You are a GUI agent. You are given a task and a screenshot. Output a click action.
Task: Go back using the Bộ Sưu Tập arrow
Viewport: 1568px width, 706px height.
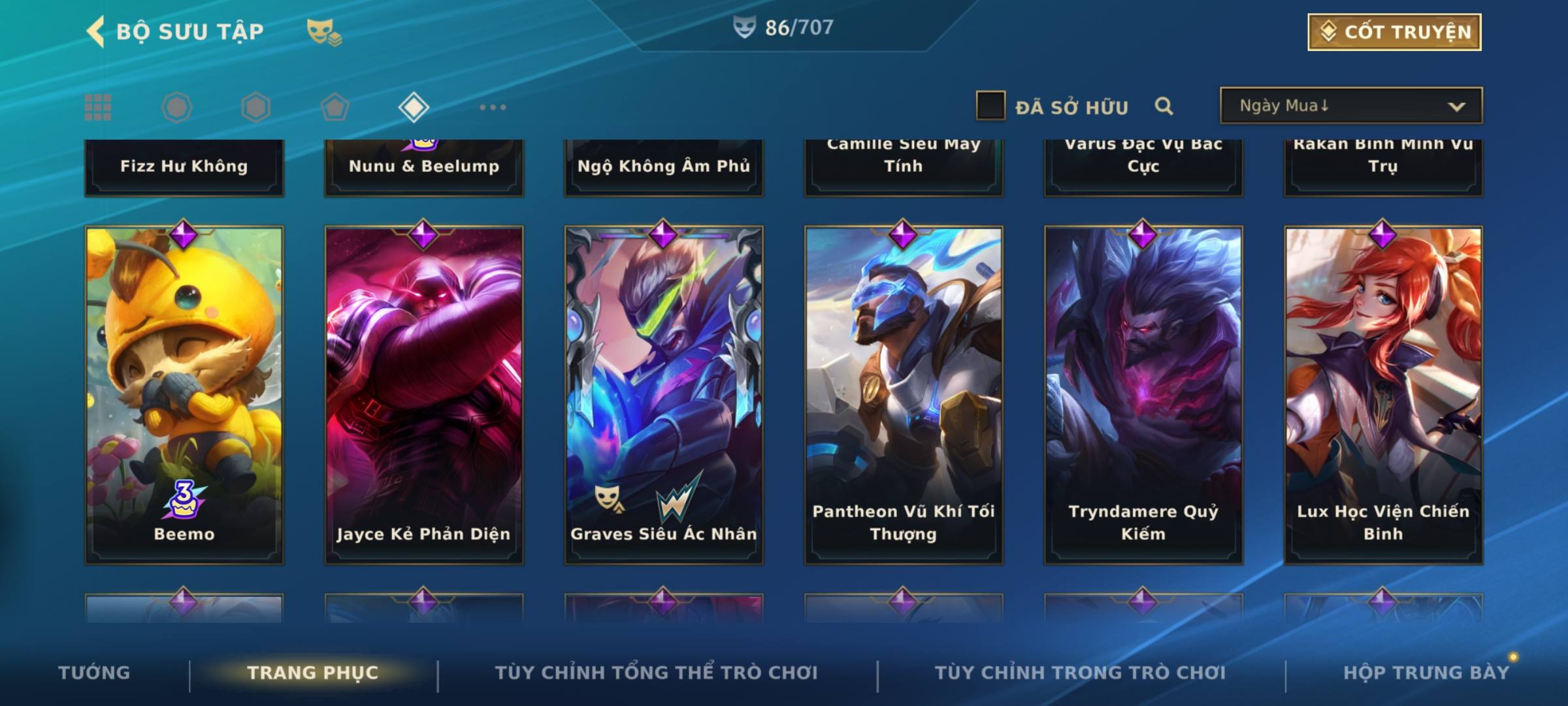(x=95, y=31)
